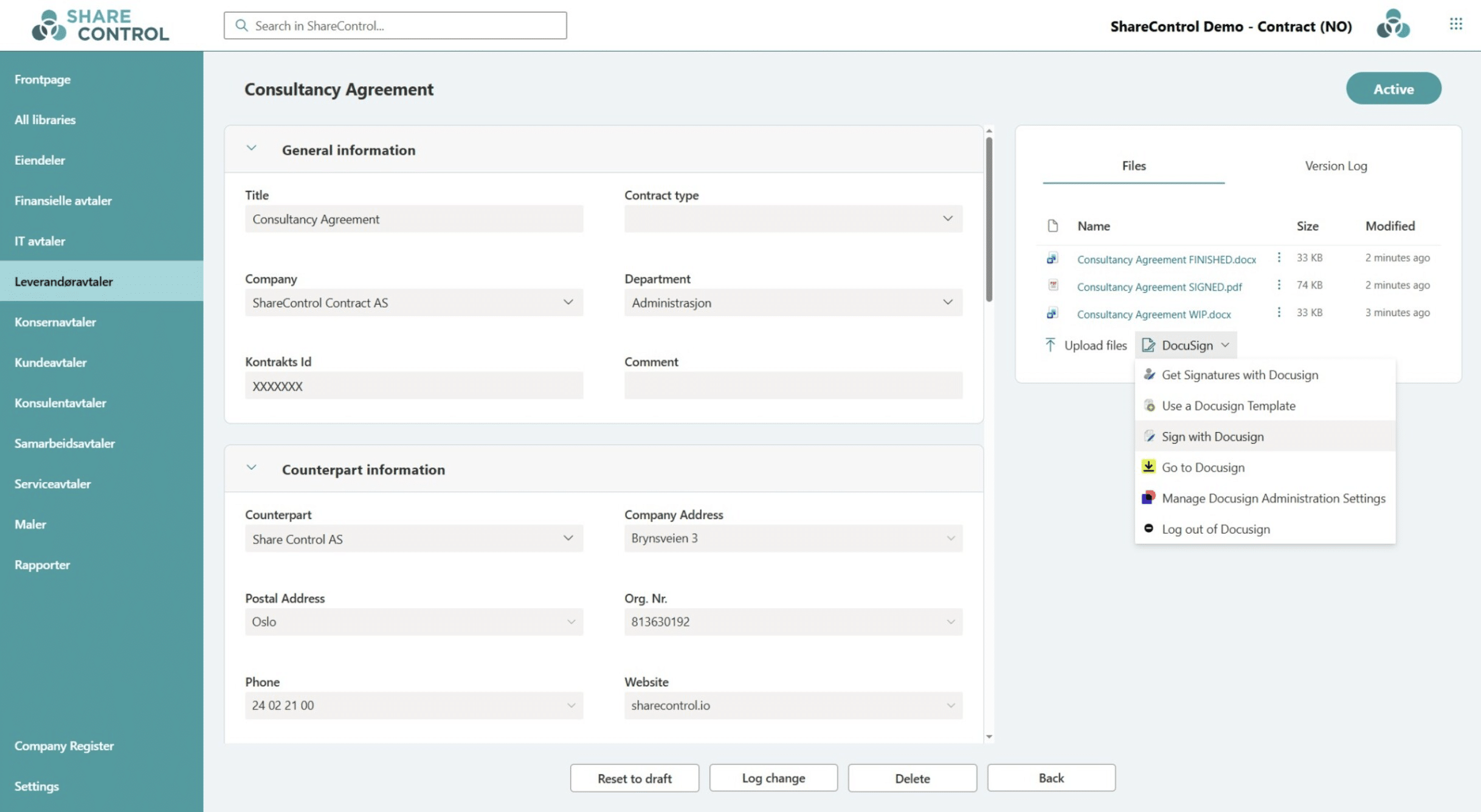Open more options for Consultancy Agreement FINISHED.docx
1481x812 pixels.
pos(1279,258)
